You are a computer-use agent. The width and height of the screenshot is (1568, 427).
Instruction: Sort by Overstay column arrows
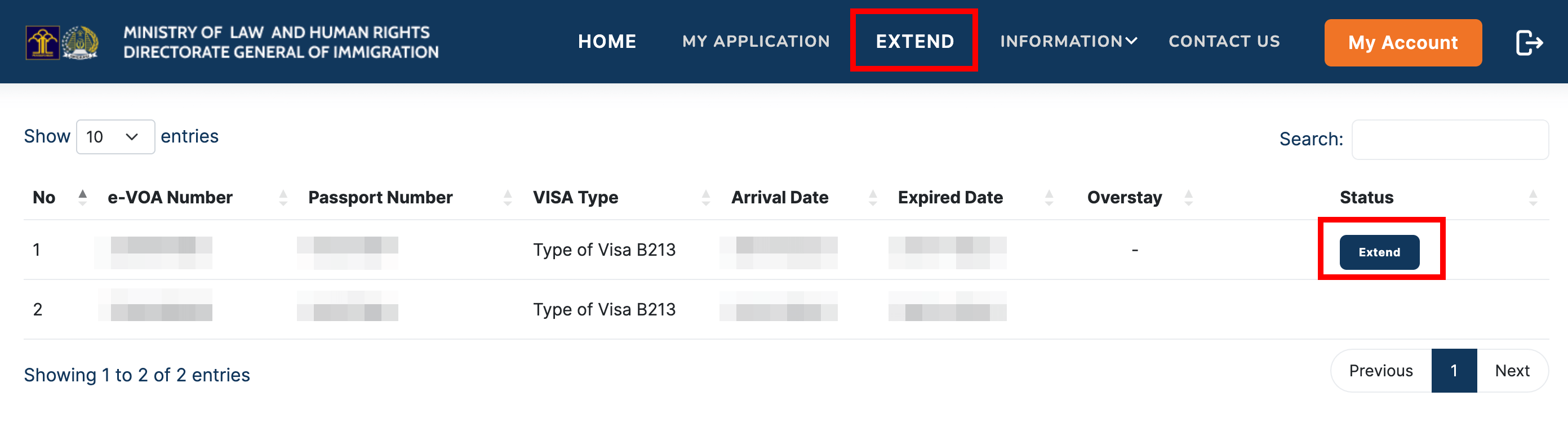pos(1188,197)
